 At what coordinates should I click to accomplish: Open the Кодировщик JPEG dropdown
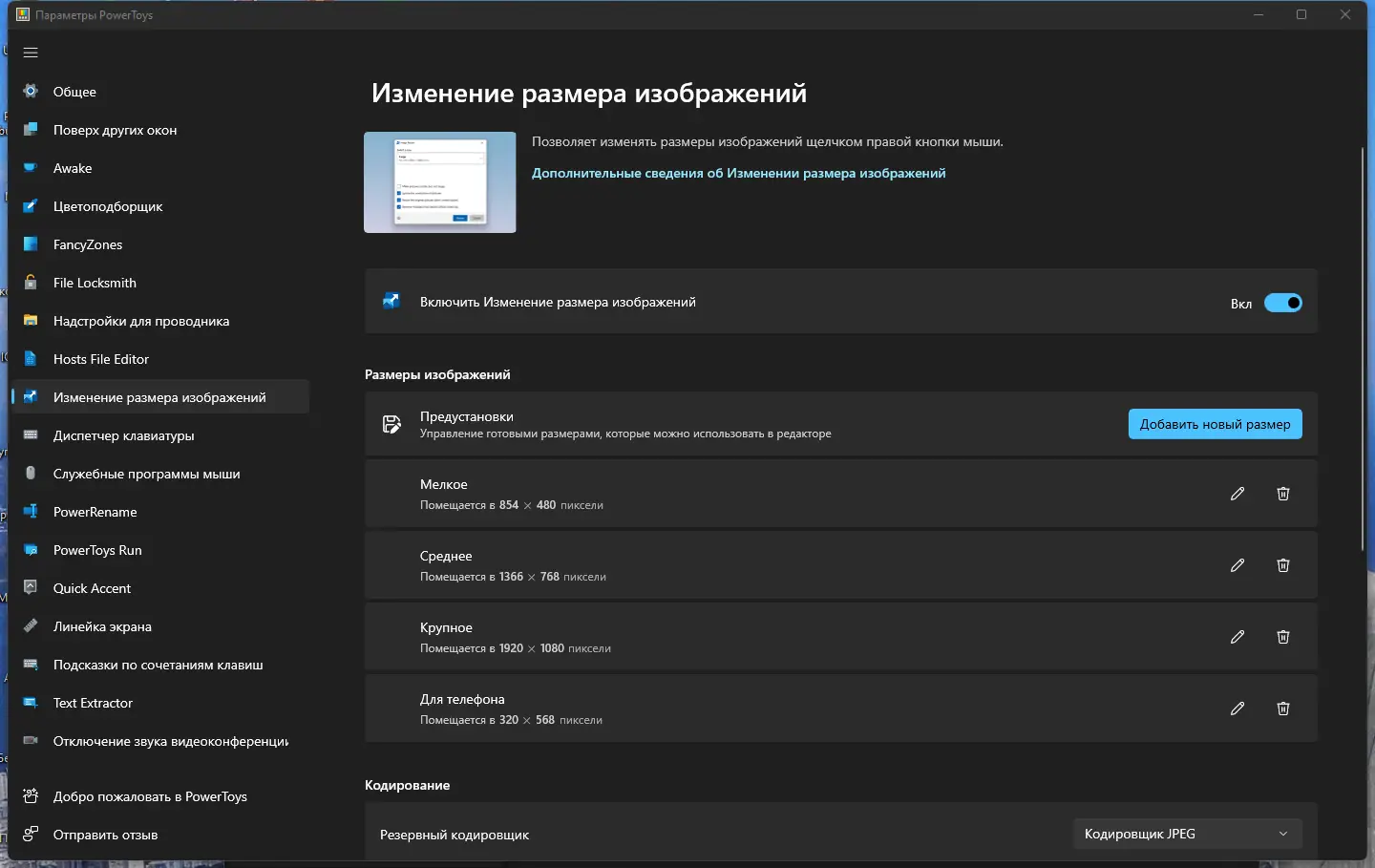point(1186,833)
